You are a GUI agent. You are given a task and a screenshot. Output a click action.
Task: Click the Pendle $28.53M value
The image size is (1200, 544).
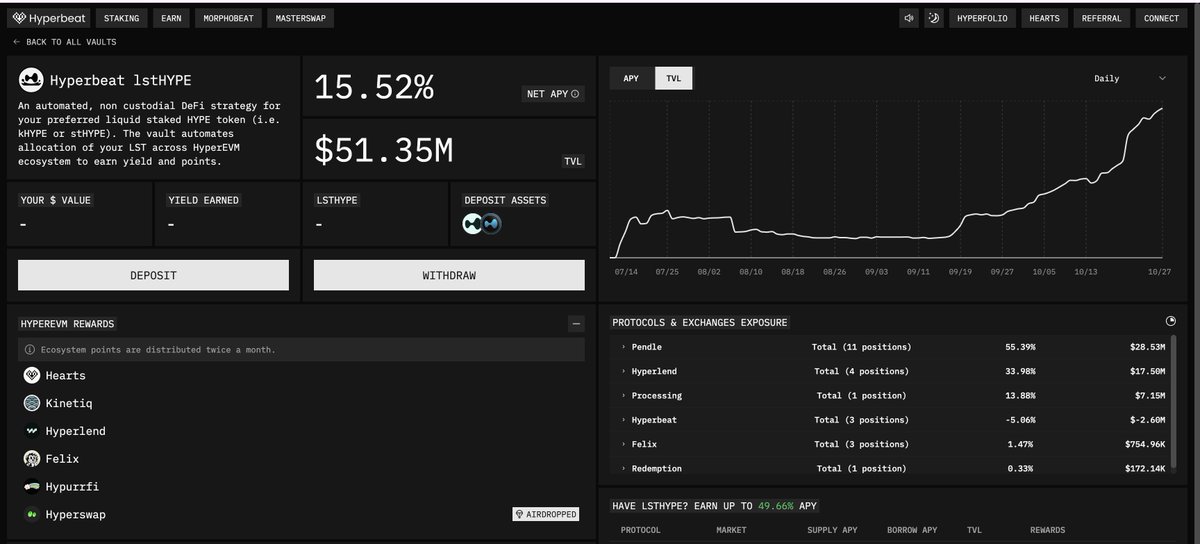1146,347
